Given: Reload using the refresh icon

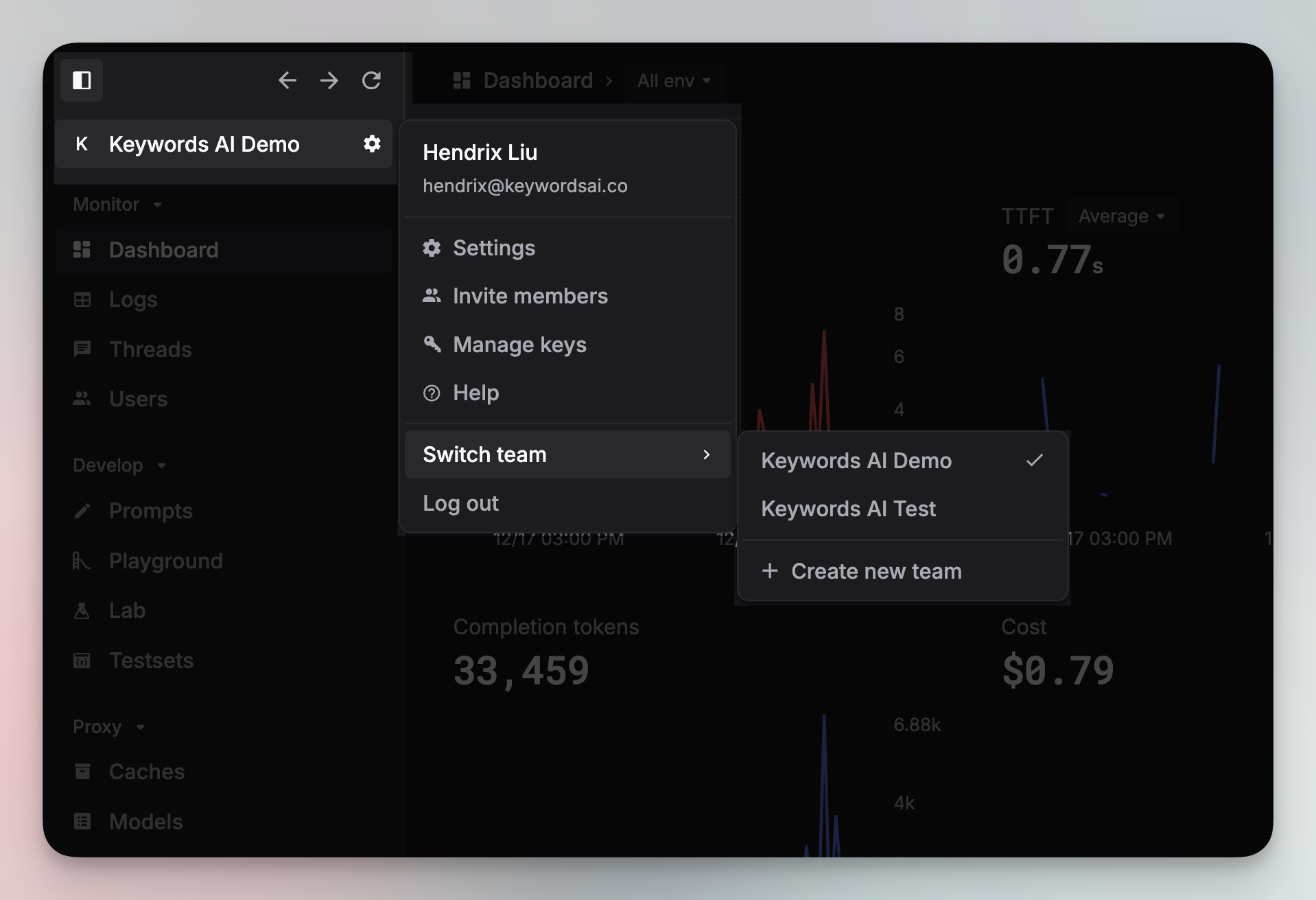Looking at the screenshot, I should [371, 80].
